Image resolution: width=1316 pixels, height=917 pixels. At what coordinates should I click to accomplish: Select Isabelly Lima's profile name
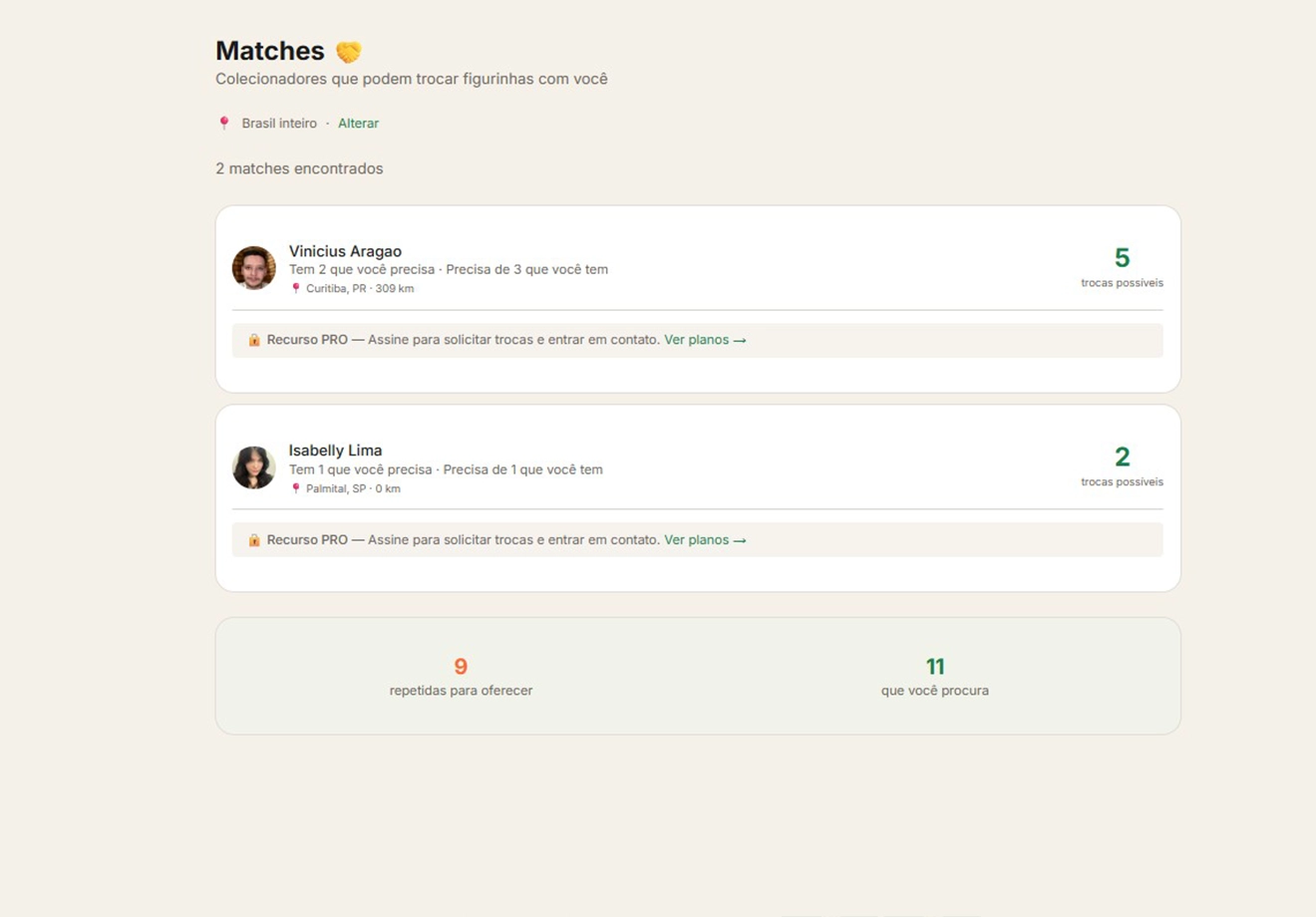[x=335, y=450]
